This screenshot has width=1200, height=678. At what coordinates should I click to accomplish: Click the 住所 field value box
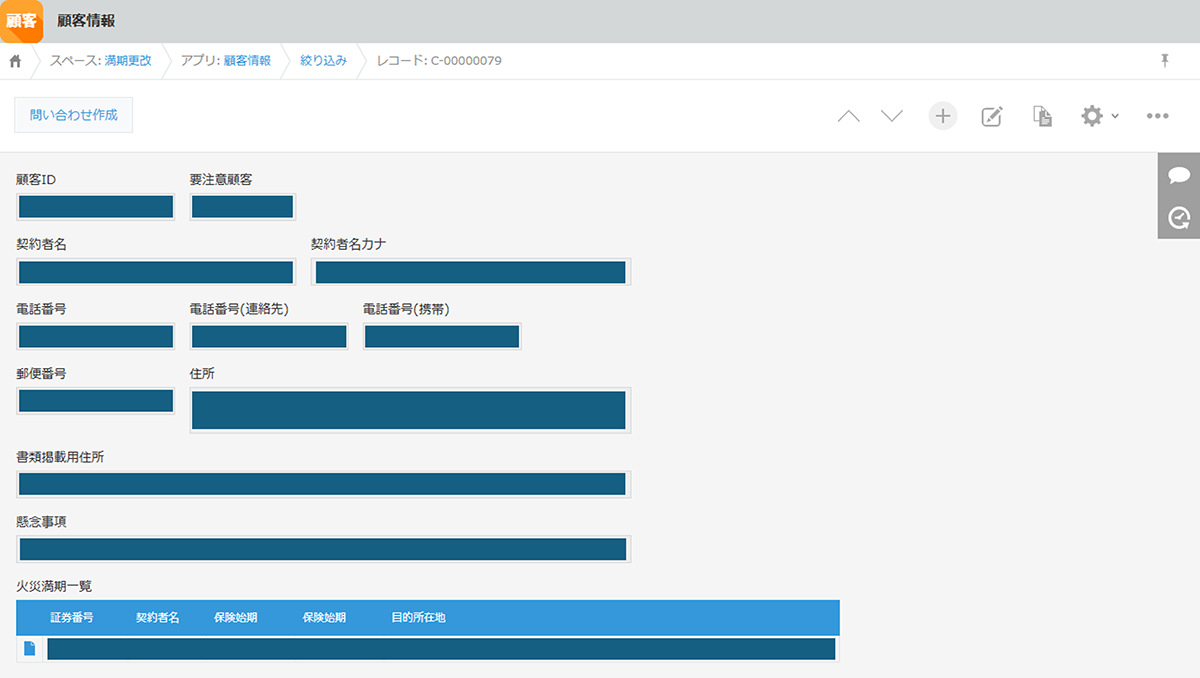point(409,411)
